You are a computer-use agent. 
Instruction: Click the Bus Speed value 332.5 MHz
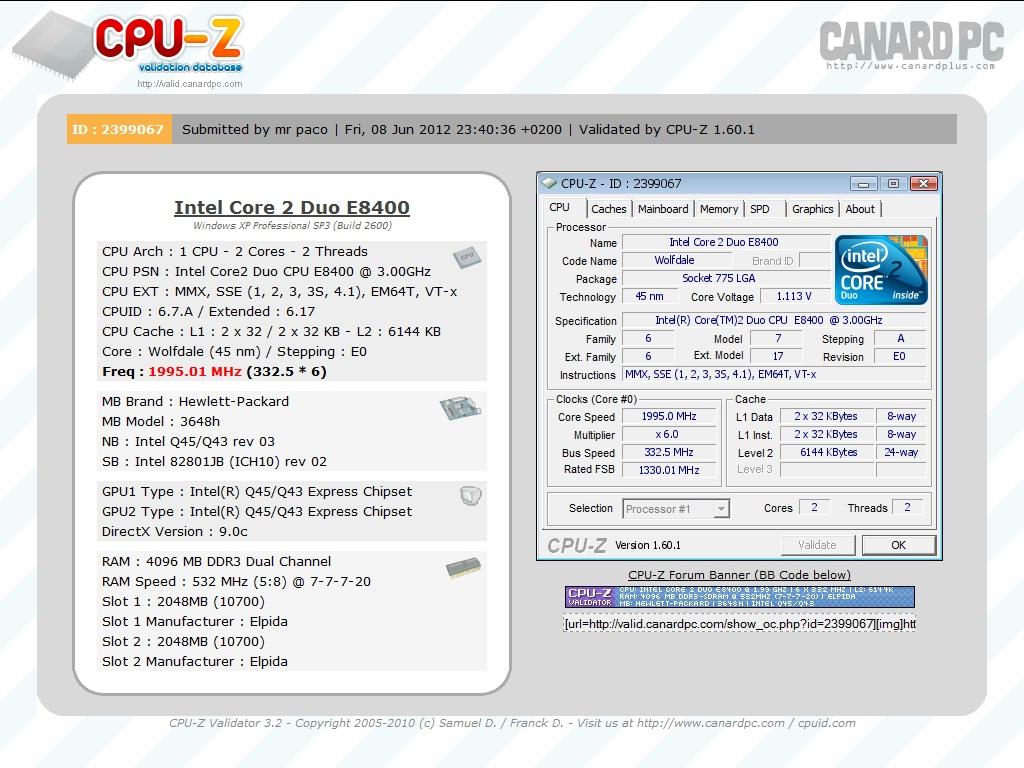669,452
